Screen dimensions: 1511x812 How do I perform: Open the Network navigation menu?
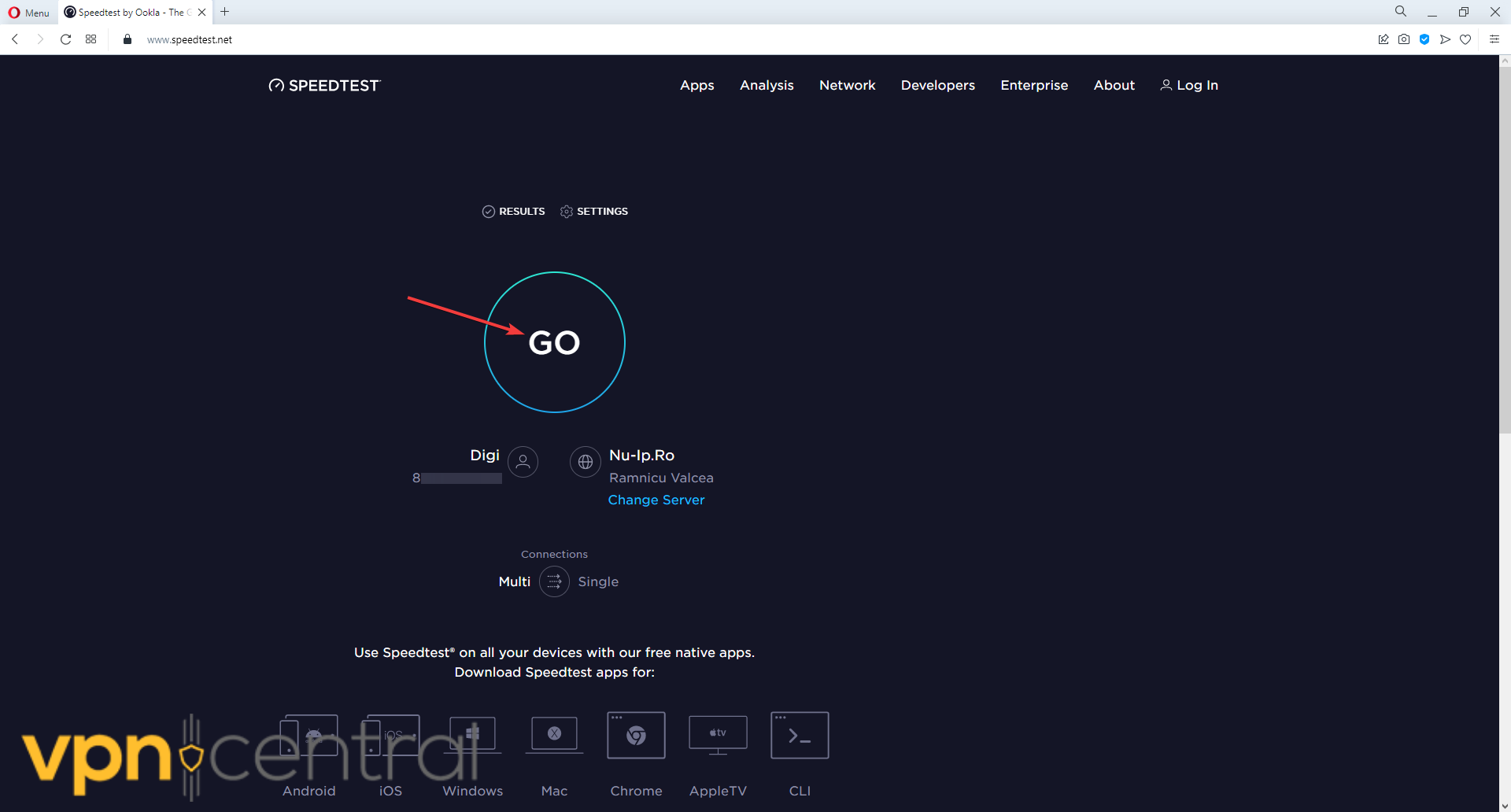point(847,85)
